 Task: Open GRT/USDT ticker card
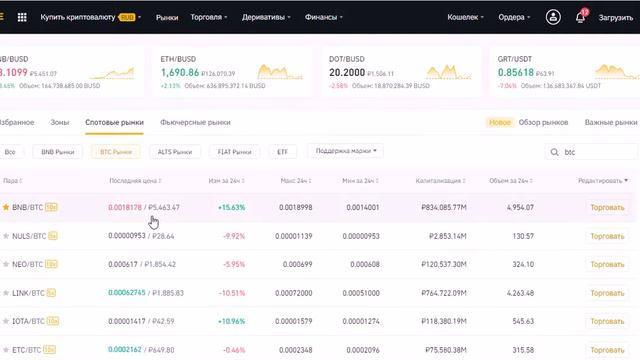(565, 72)
